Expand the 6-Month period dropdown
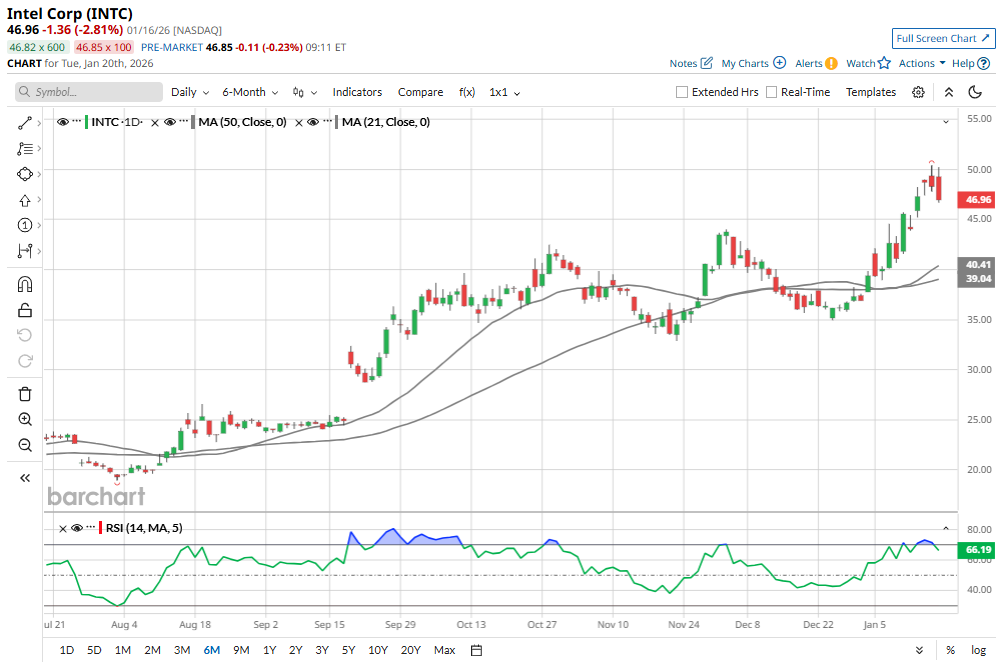1006x668 pixels. [251, 92]
